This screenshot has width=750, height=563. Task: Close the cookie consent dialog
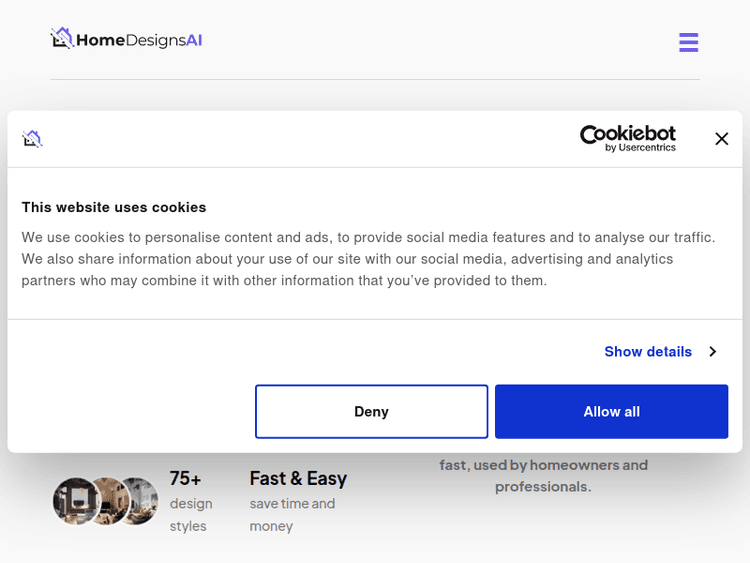pyautogui.click(x=721, y=139)
